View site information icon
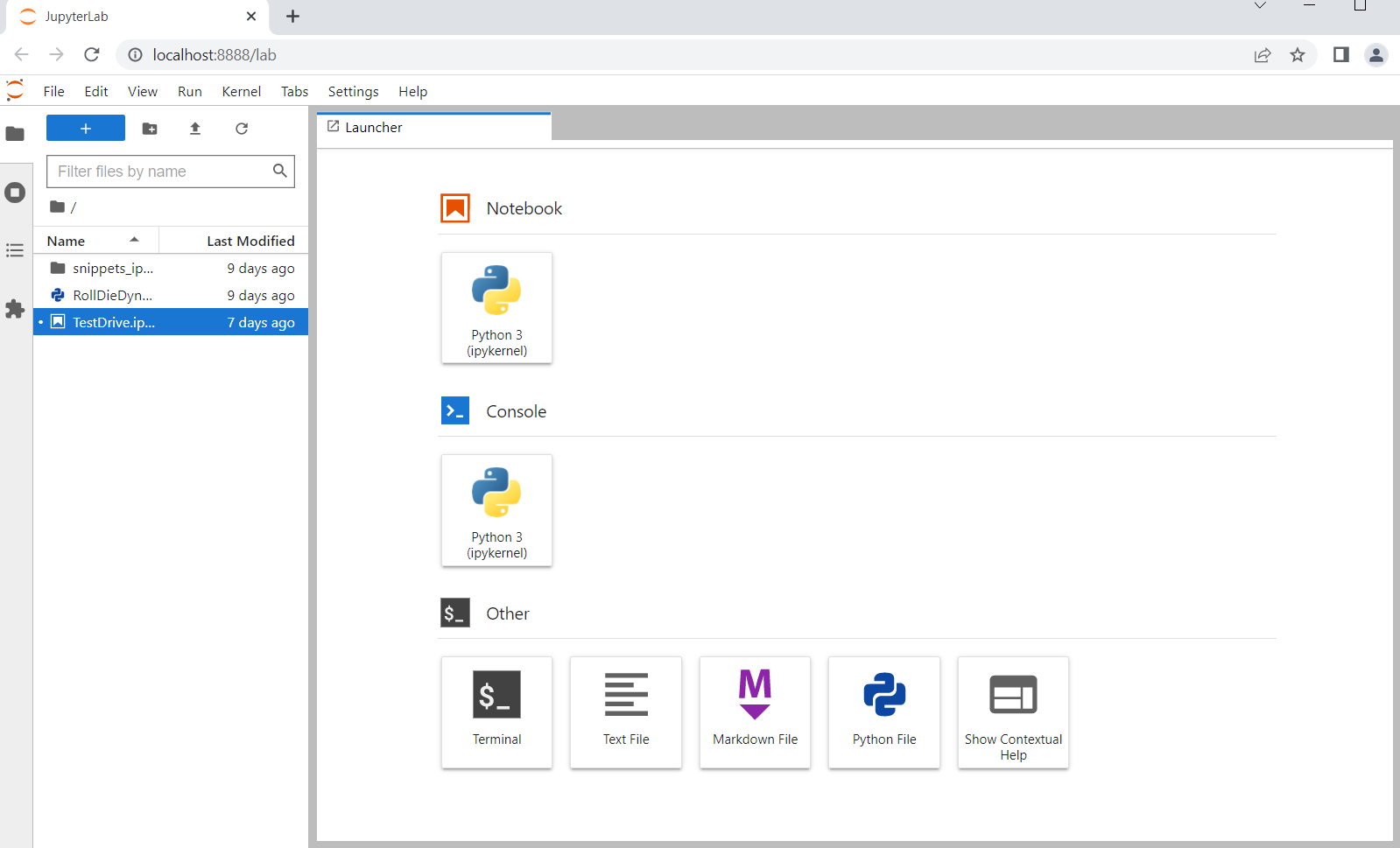This screenshot has width=1400, height=848. click(x=135, y=55)
